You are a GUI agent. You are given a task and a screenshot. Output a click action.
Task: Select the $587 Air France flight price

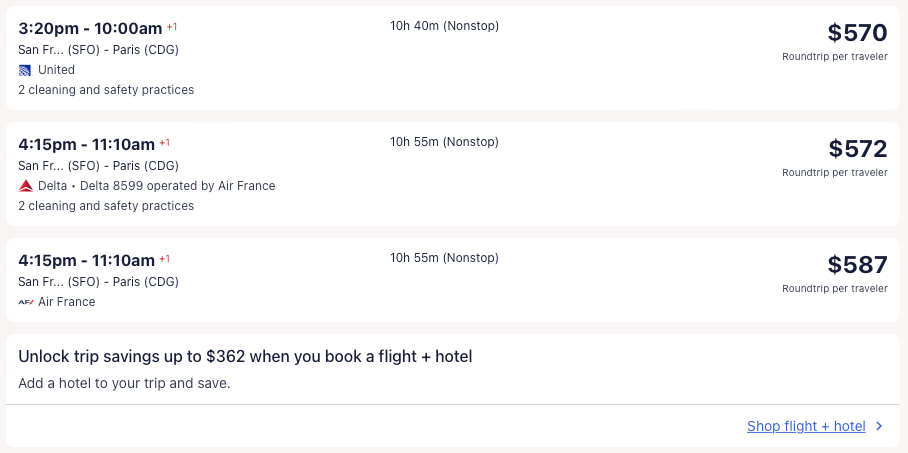(x=857, y=265)
